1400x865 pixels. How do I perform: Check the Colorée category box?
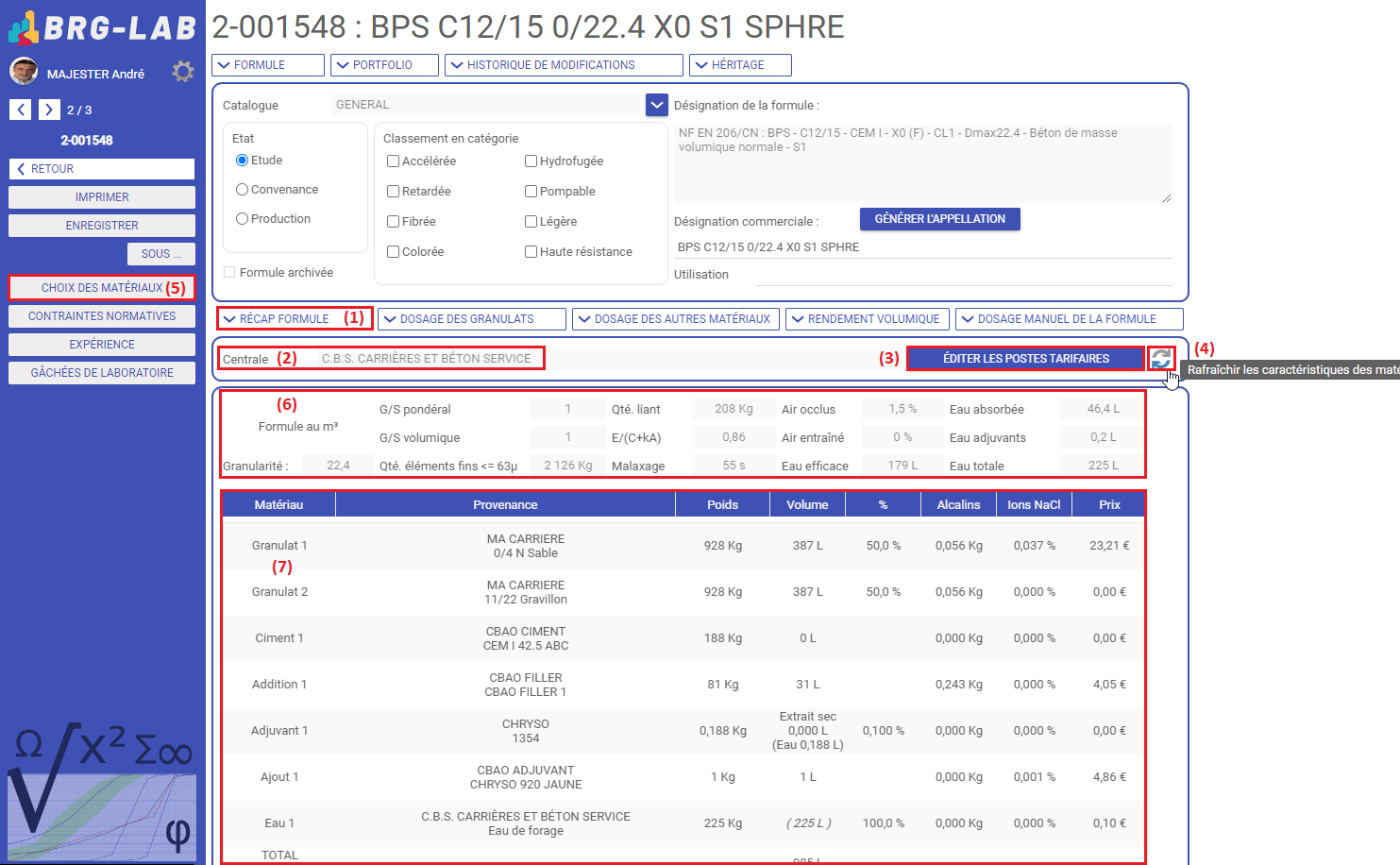394,252
